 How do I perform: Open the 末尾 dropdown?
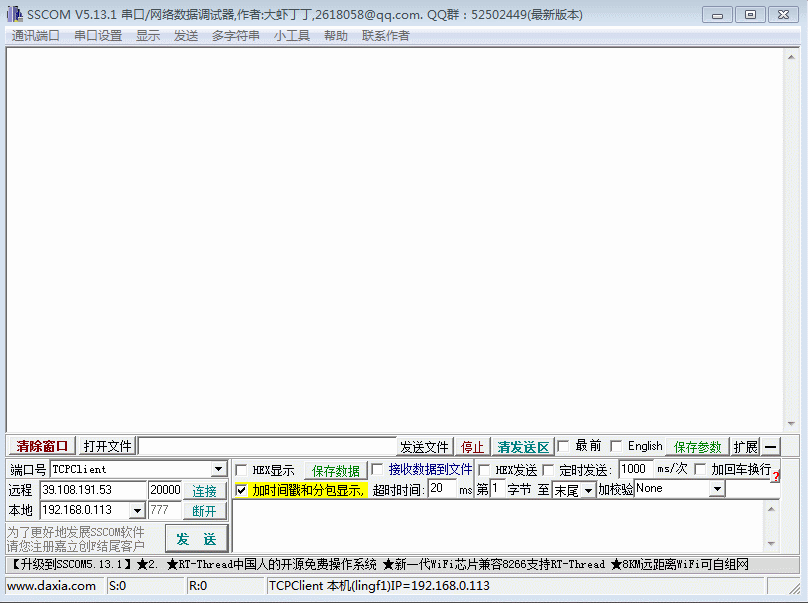588,490
